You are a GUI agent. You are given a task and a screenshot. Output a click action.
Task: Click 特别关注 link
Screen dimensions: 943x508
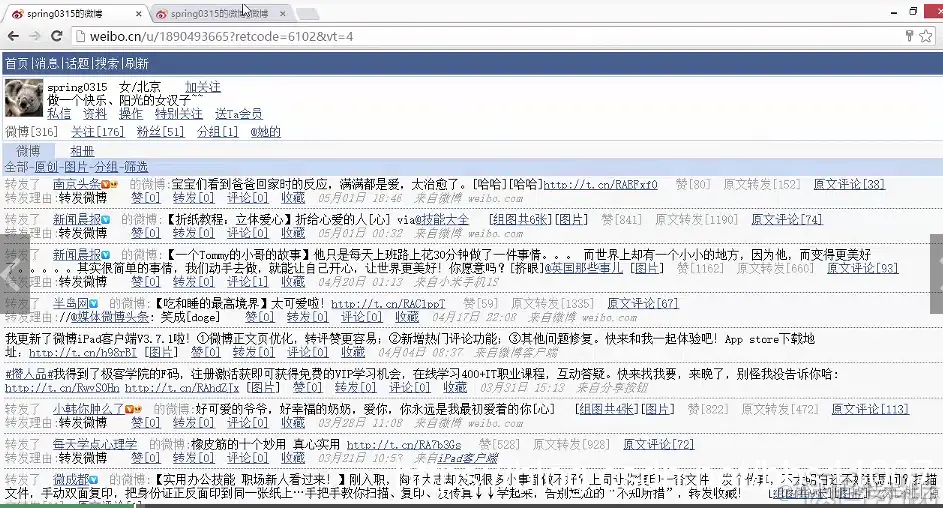pyautogui.click(x=179, y=114)
